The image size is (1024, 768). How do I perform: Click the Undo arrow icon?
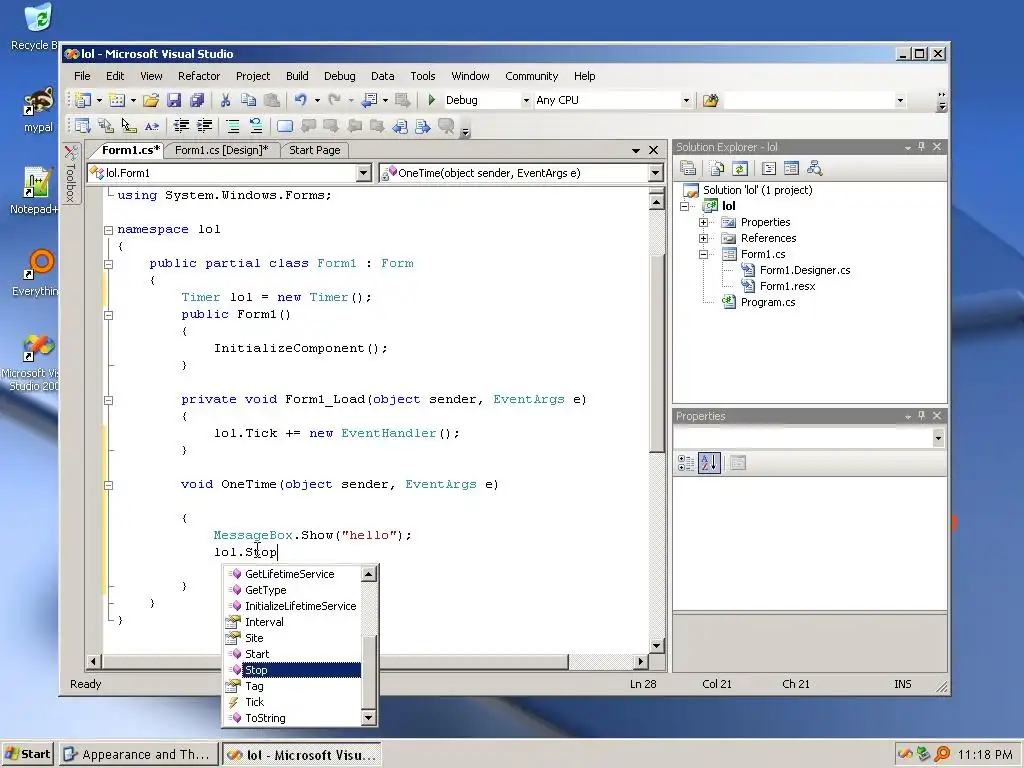click(x=300, y=100)
